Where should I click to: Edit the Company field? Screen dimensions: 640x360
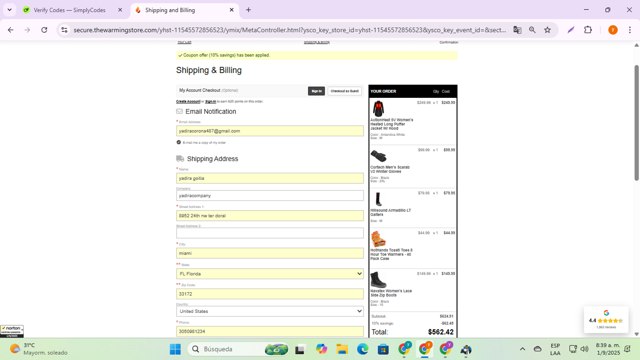click(270, 196)
